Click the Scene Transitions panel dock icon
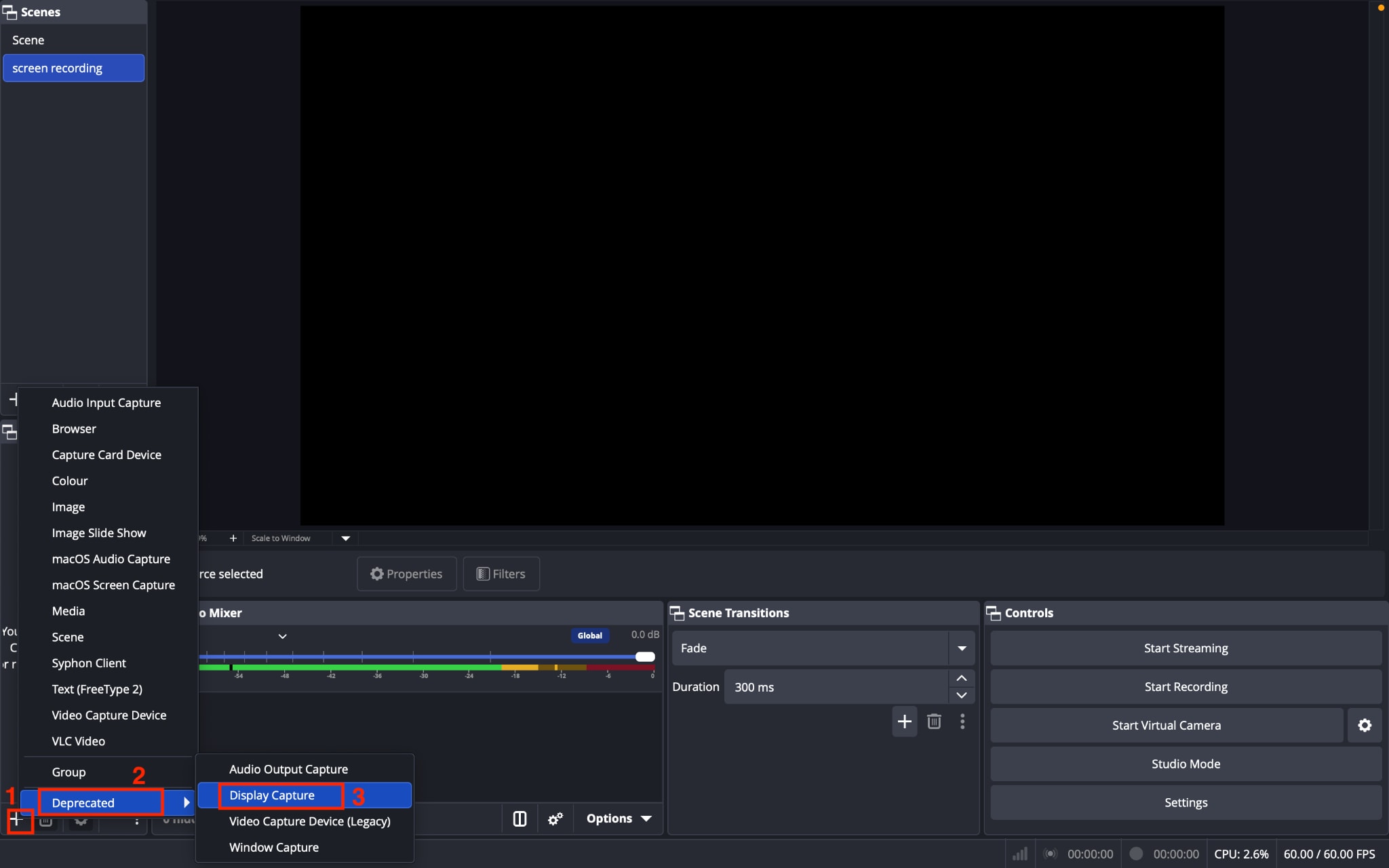The height and width of the screenshot is (868, 1389). click(677, 613)
